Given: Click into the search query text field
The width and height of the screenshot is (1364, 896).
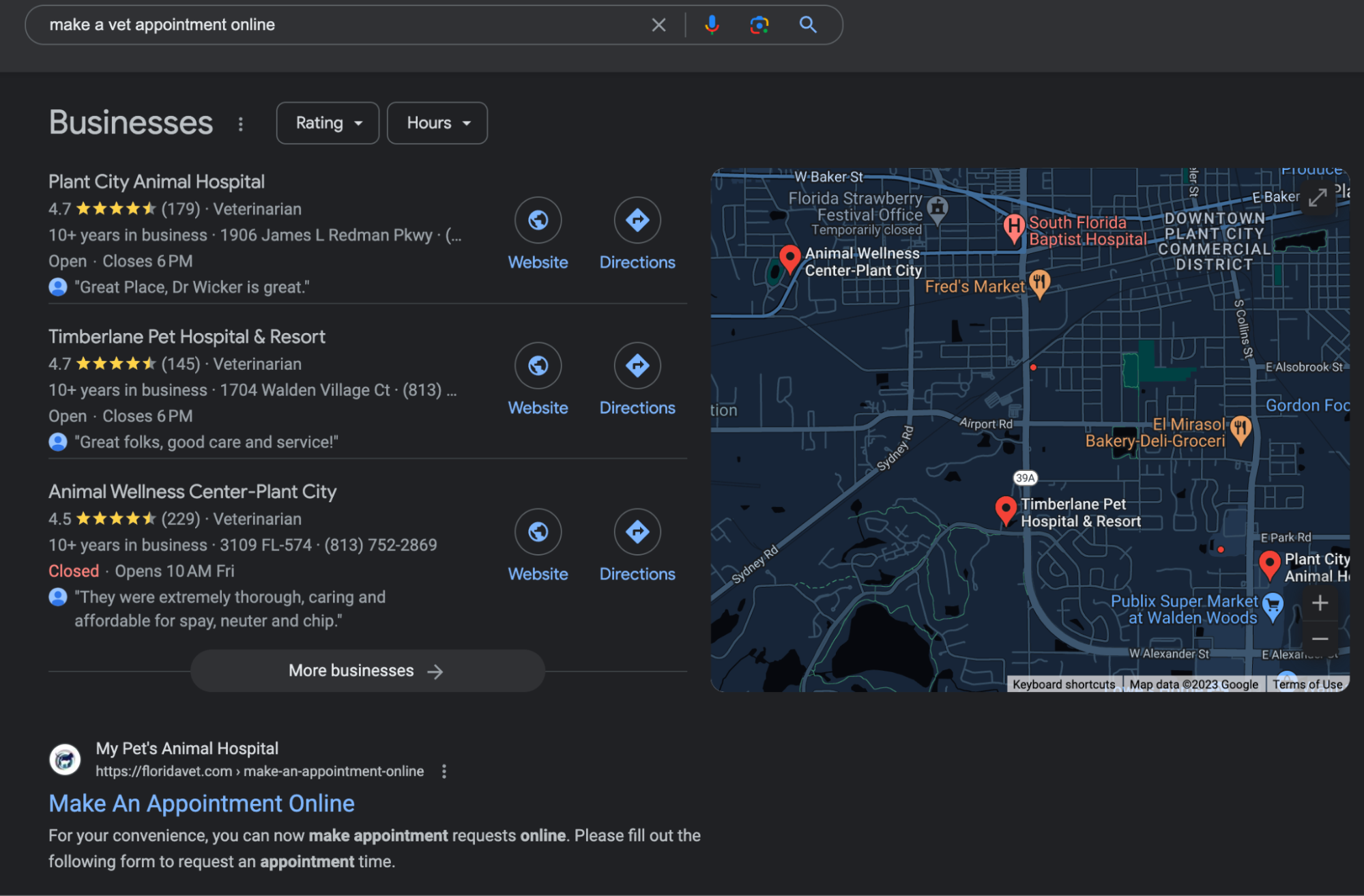Looking at the screenshot, I should click(341, 25).
